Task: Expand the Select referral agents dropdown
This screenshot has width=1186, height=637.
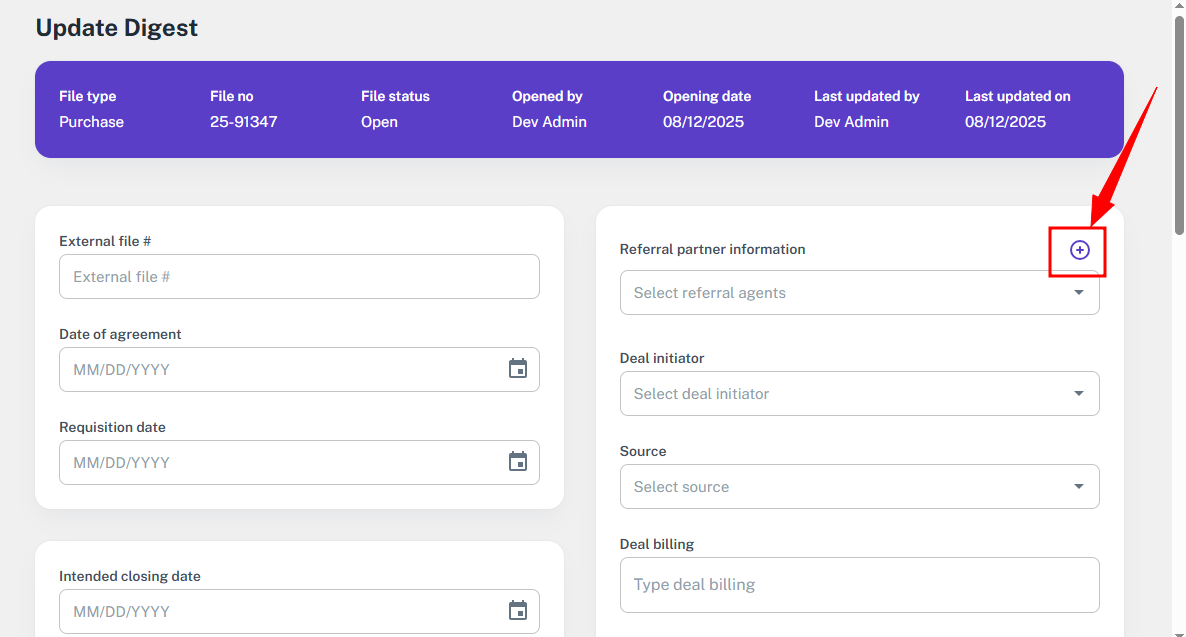Action: pyautogui.click(x=1078, y=293)
